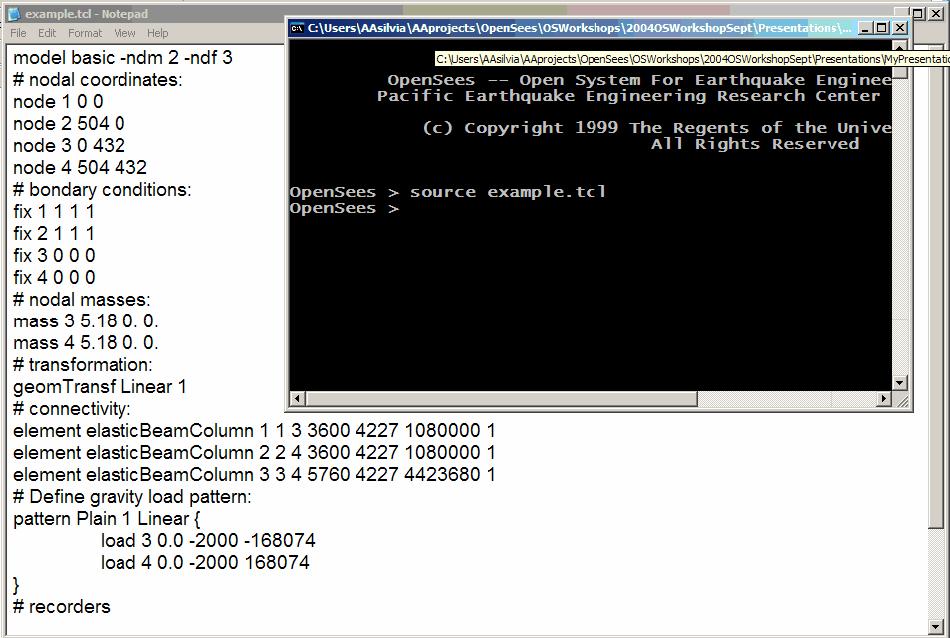Click the comment '# connectivity:'

pyautogui.click(x=71, y=409)
